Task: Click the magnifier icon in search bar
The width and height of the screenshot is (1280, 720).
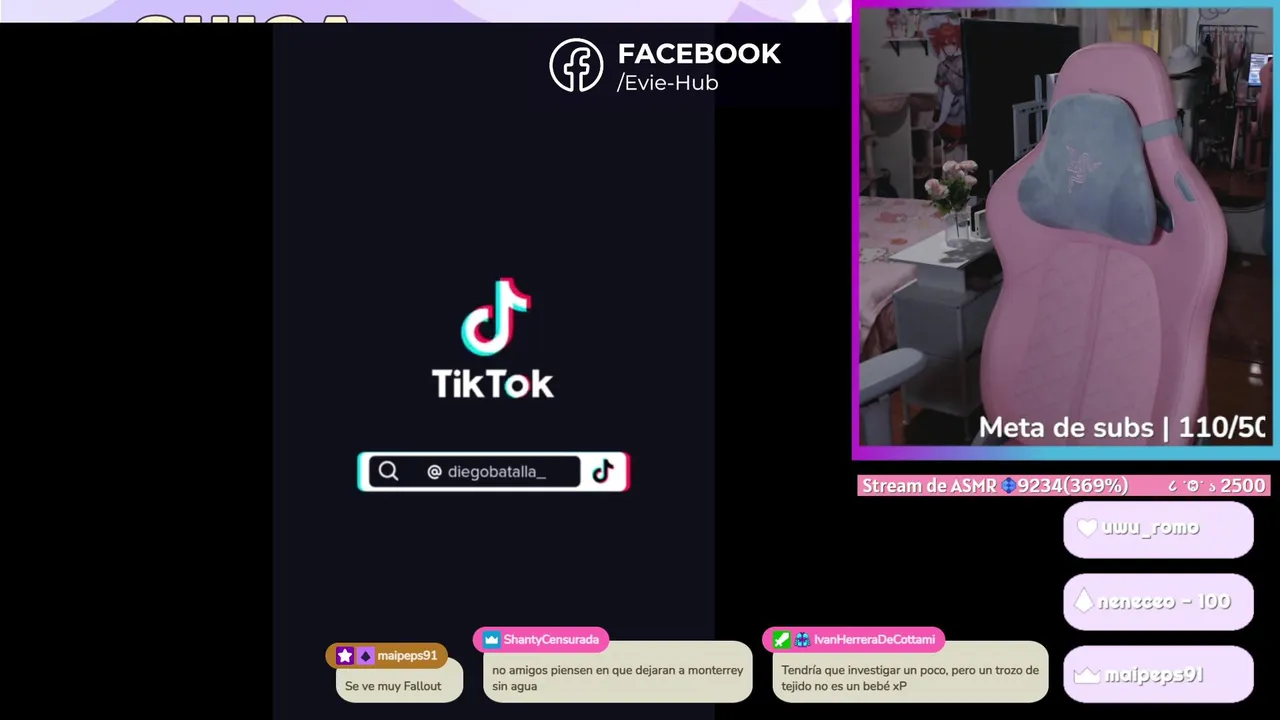Action: coord(389,472)
